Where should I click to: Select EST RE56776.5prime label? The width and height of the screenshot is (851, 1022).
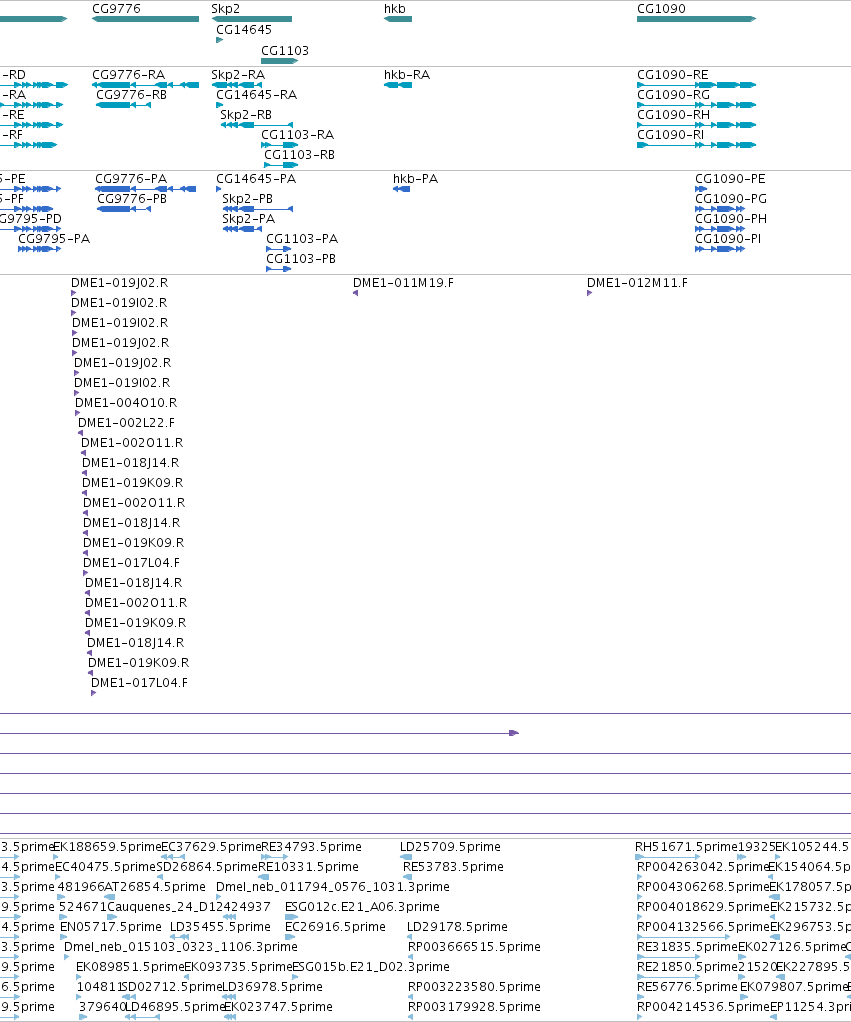click(687, 987)
